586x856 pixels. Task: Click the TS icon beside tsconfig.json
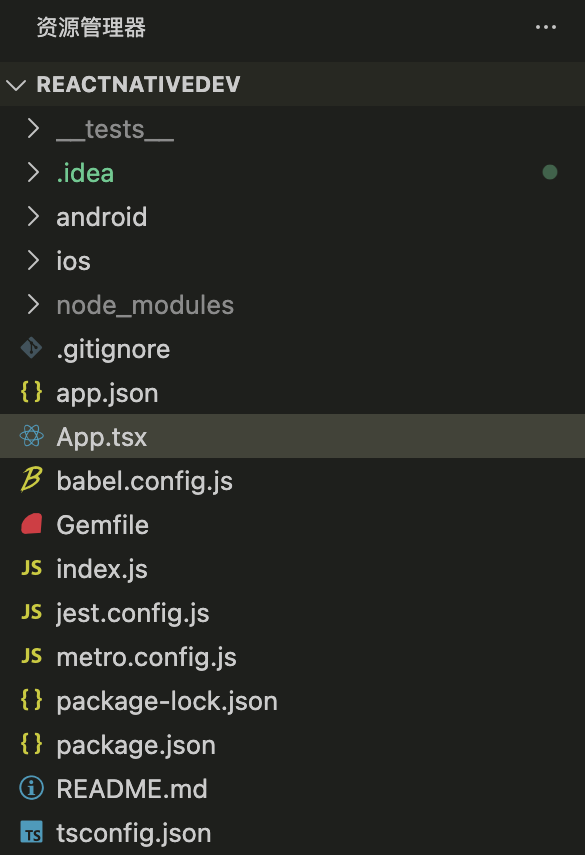[32, 833]
